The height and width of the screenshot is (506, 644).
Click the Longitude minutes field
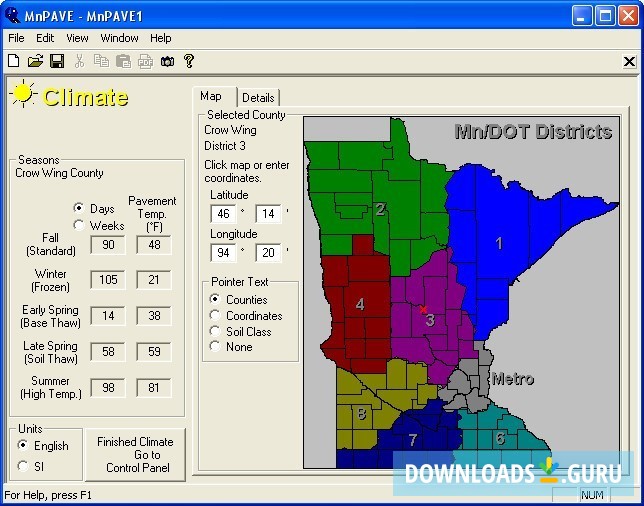[x=268, y=252]
